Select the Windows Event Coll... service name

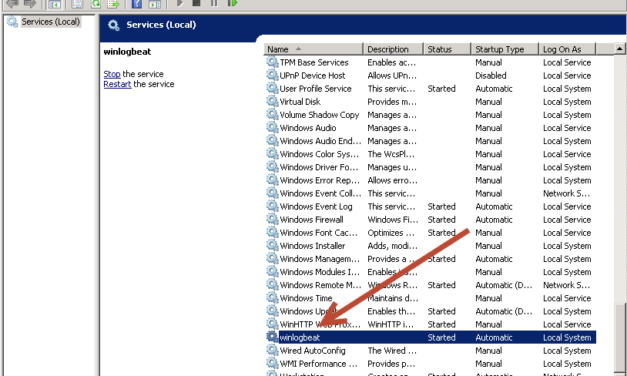tap(320, 193)
